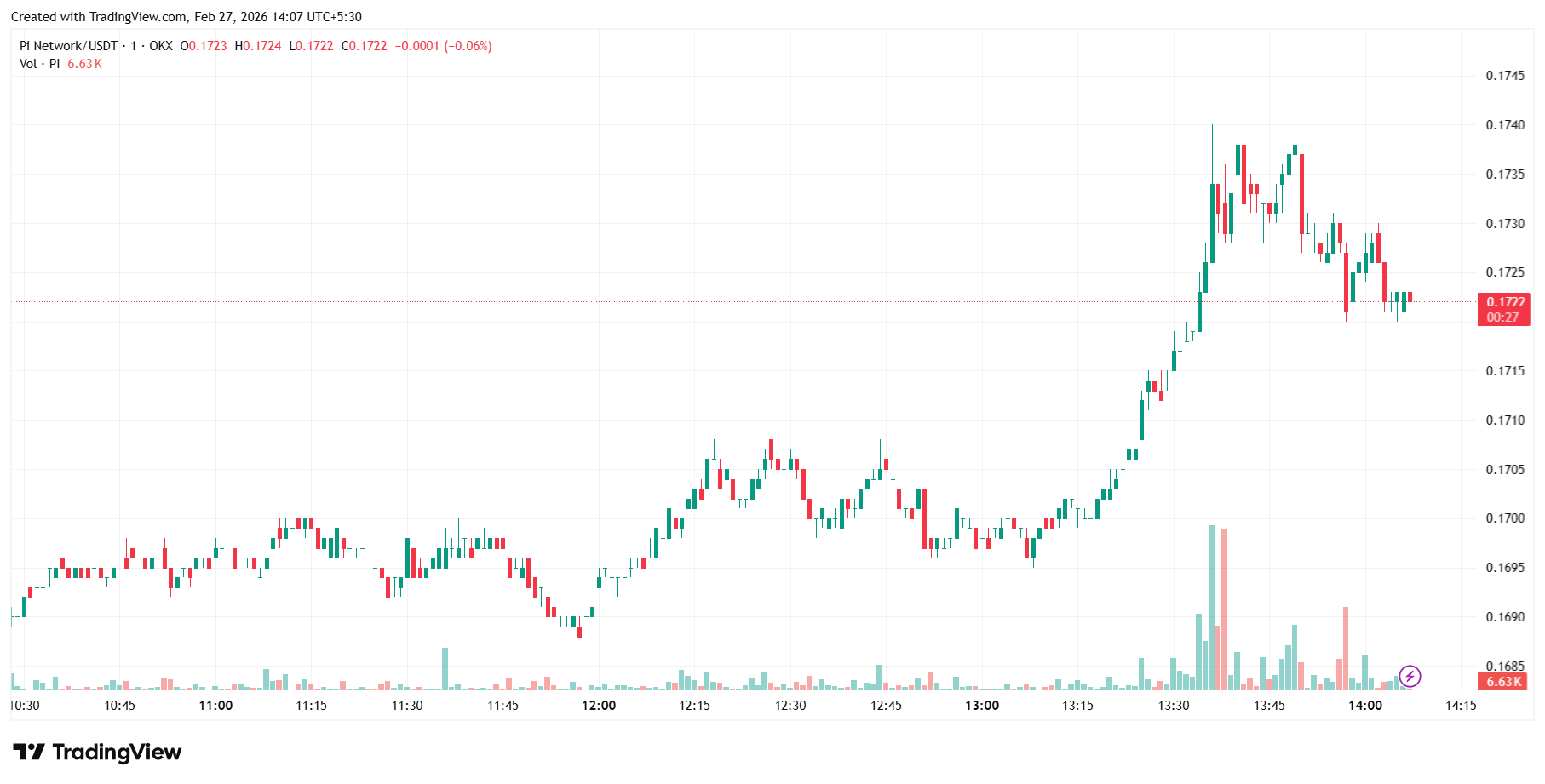Click the 0.1745 price axis label
The image size is (1545, 784).
click(x=1505, y=76)
